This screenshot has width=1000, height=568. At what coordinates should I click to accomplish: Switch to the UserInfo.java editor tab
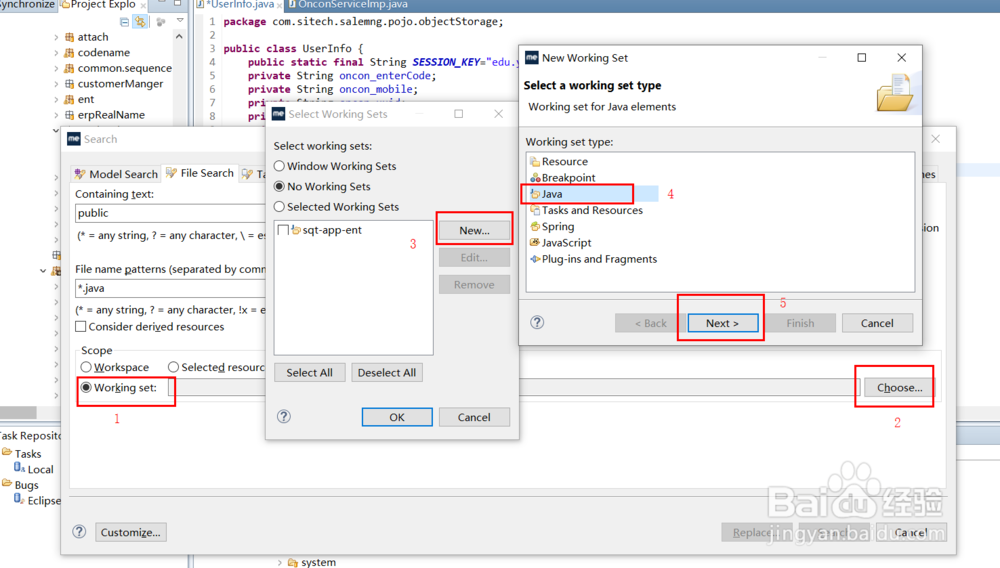tap(239, 4)
